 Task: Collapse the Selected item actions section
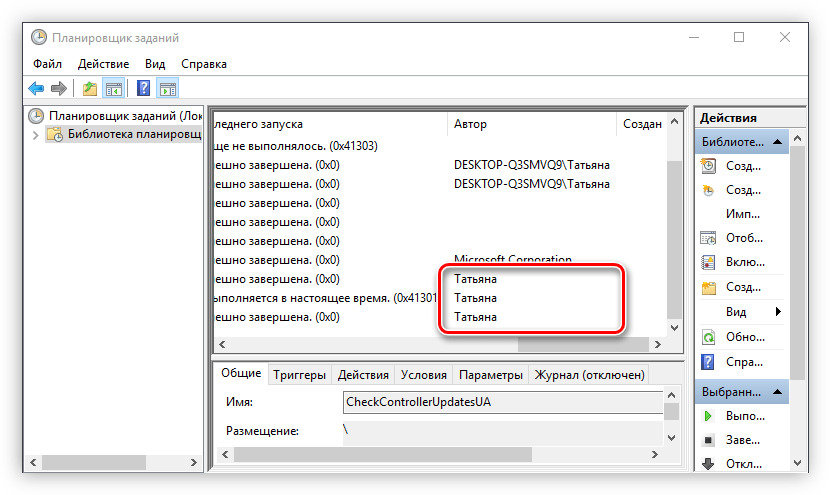pyautogui.click(x=775, y=392)
